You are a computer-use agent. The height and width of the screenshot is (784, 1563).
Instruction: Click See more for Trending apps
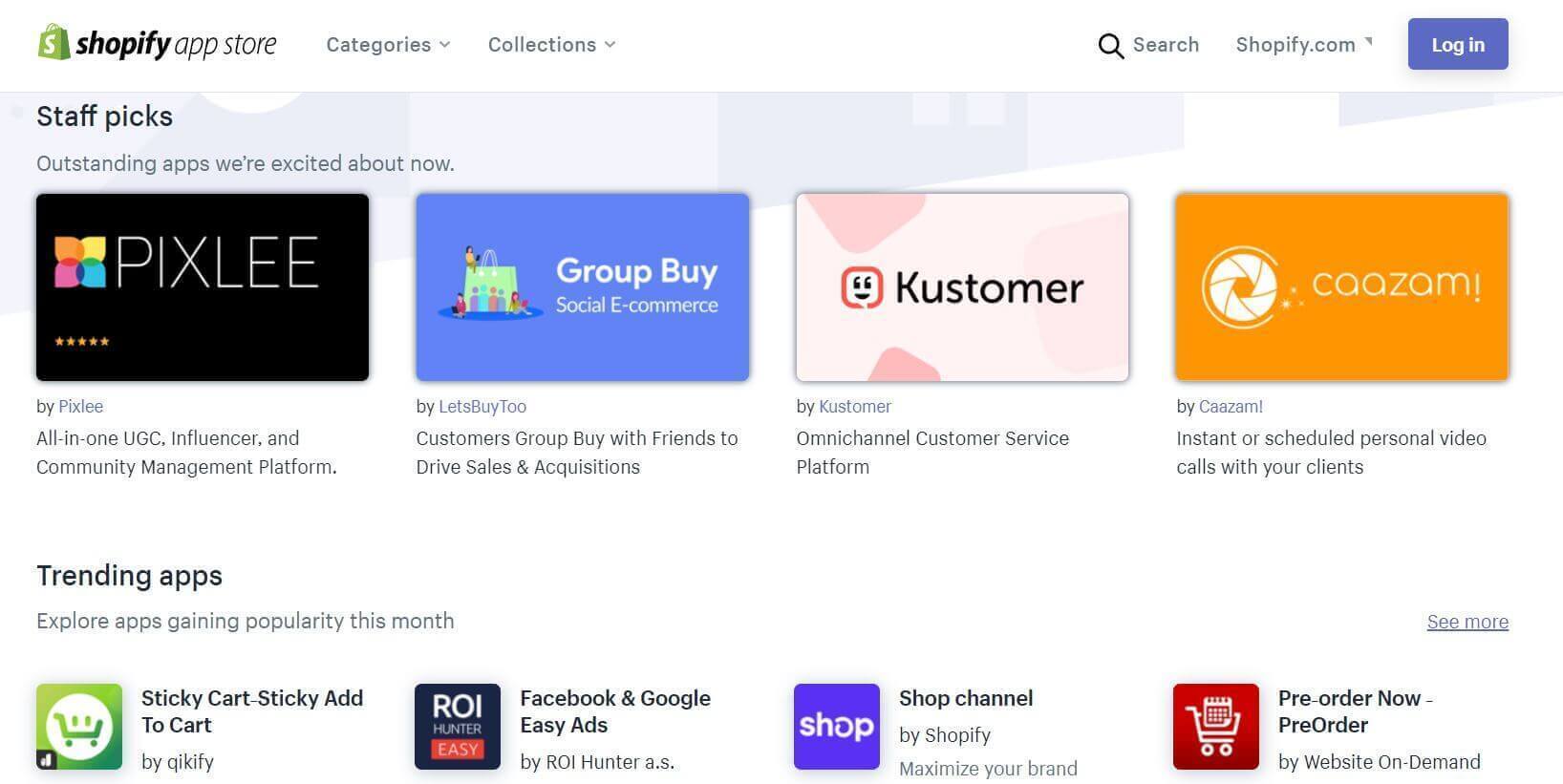click(1467, 622)
